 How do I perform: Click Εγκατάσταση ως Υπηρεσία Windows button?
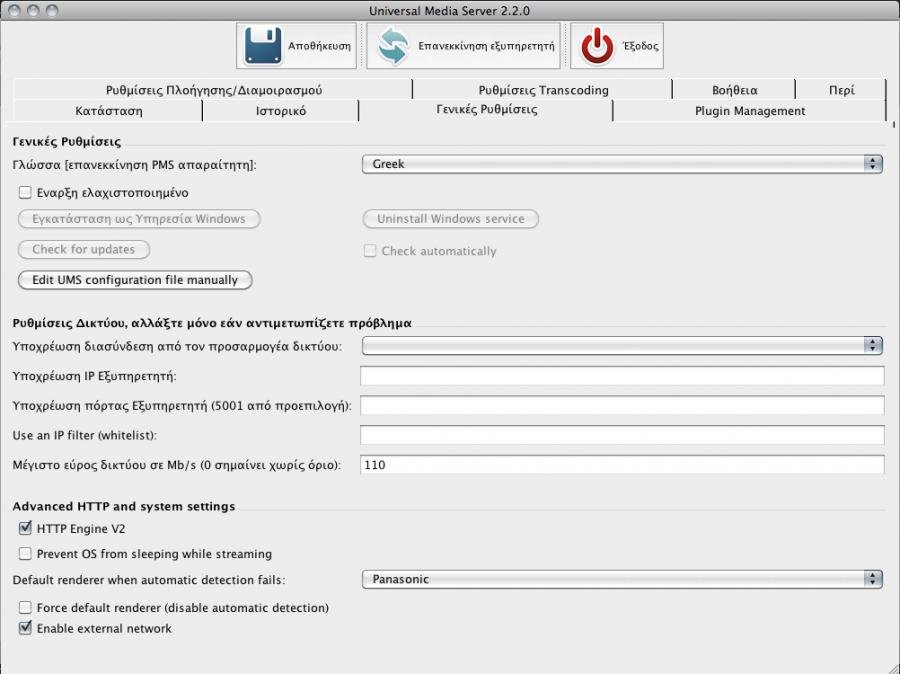pos(139,219)
